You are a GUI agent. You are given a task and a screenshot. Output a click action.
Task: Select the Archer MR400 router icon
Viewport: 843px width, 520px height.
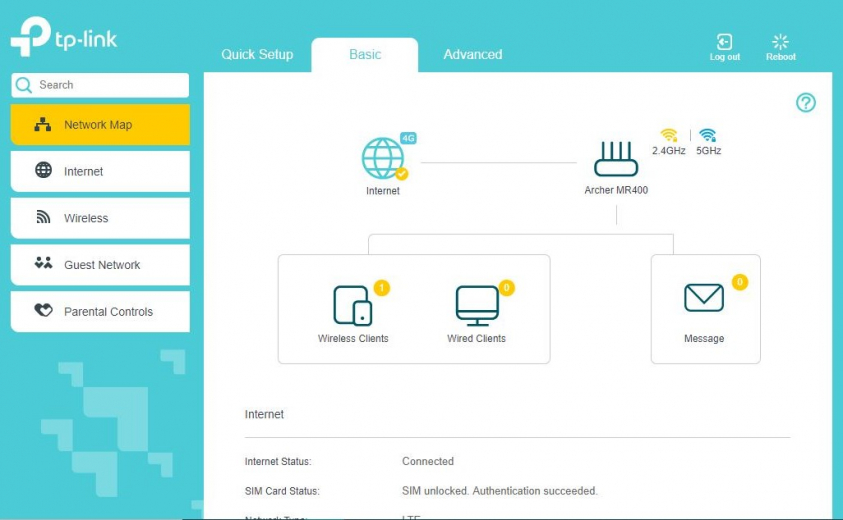click(x=615, y=160)
